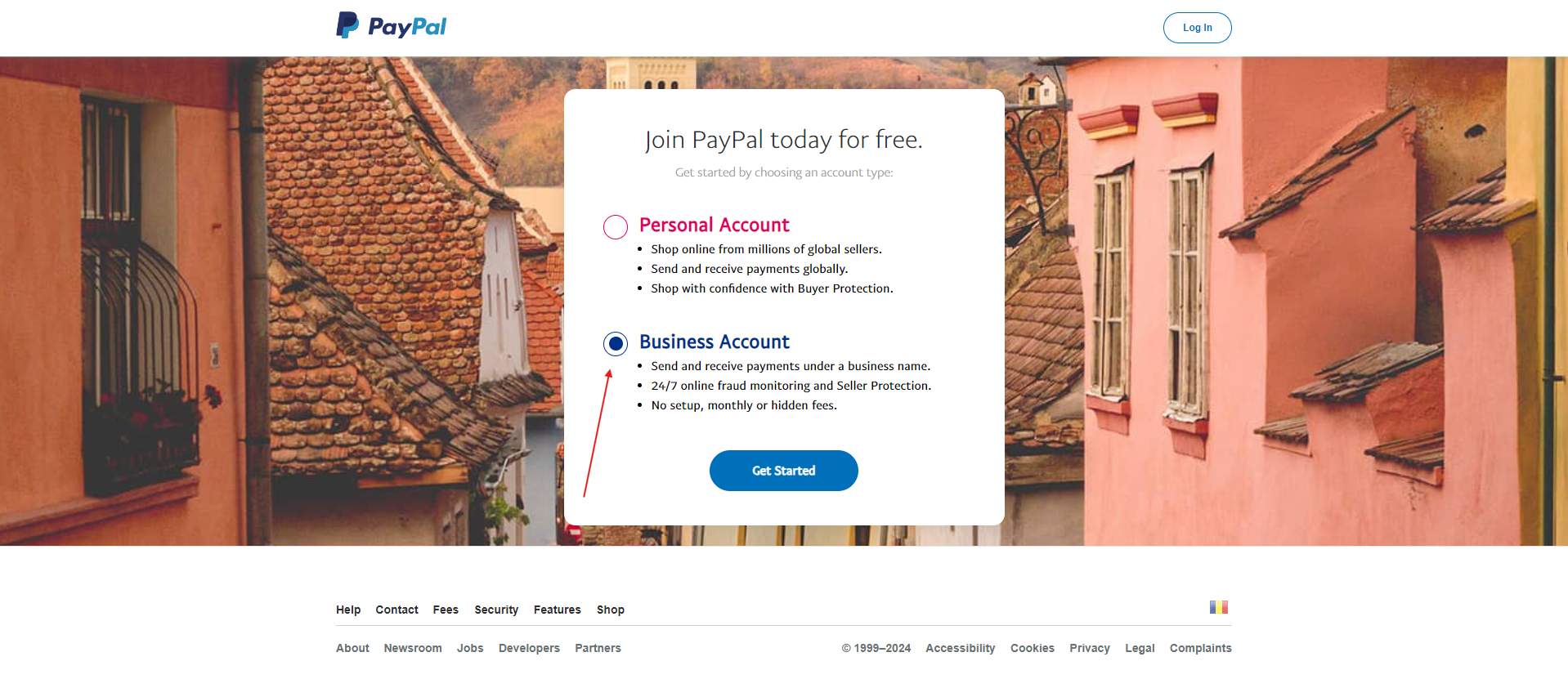Open the country flag selector
The width and height of the screenshot is (1568, 688).
(1218, 607)
